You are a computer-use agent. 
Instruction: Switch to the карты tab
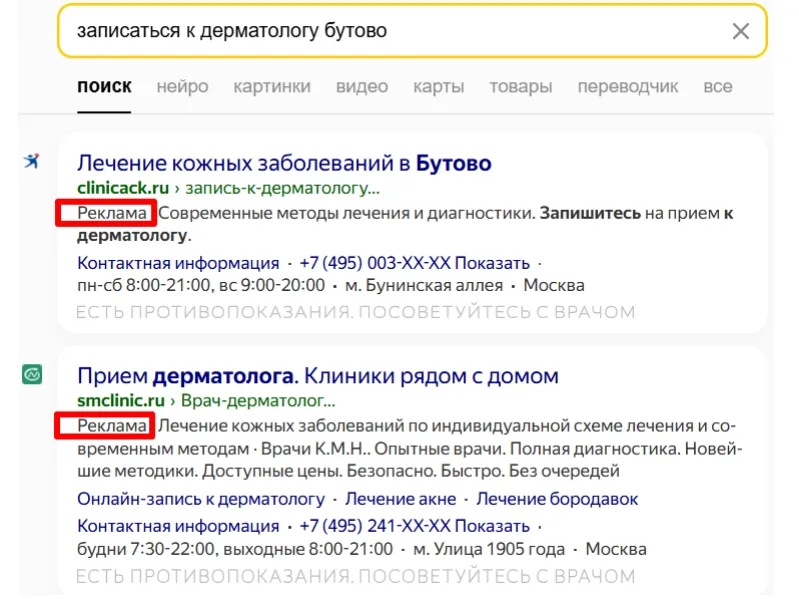439,87
